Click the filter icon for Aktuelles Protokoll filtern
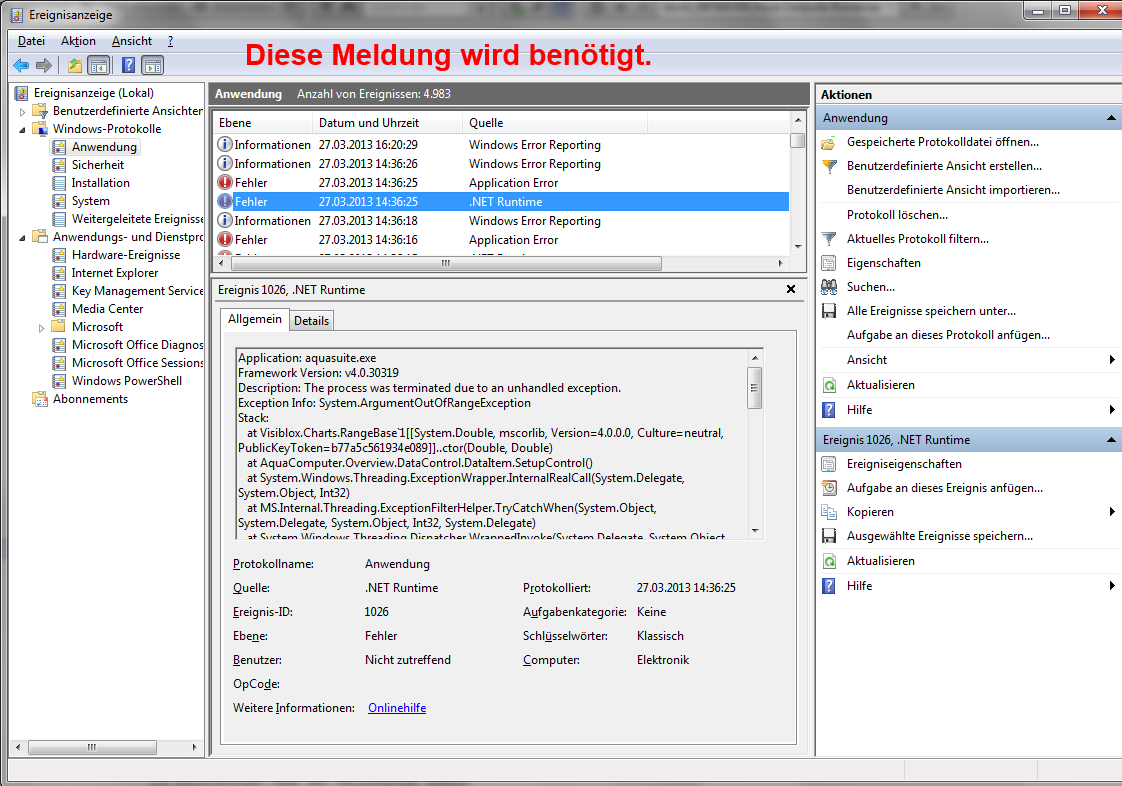1122x786 pixels. (828, 239)
